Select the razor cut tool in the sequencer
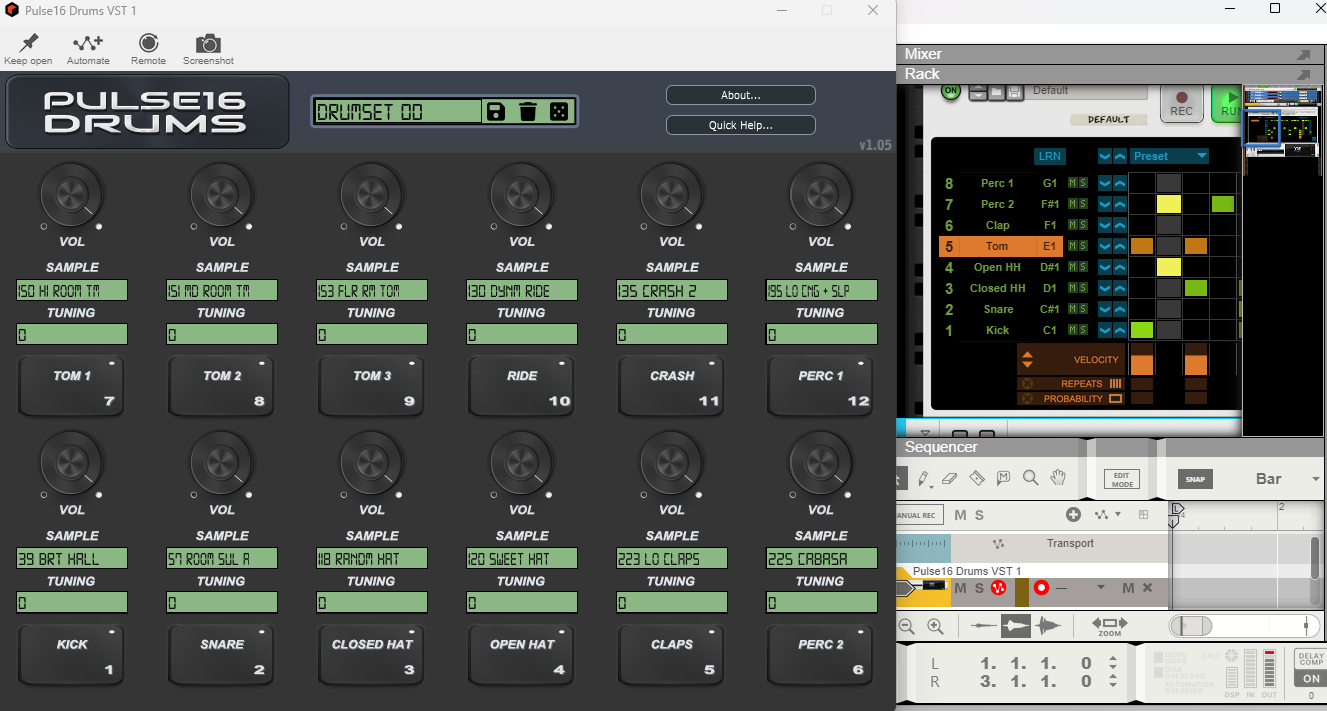This screenshot has height=711, width=1327. tap(976, 478)
